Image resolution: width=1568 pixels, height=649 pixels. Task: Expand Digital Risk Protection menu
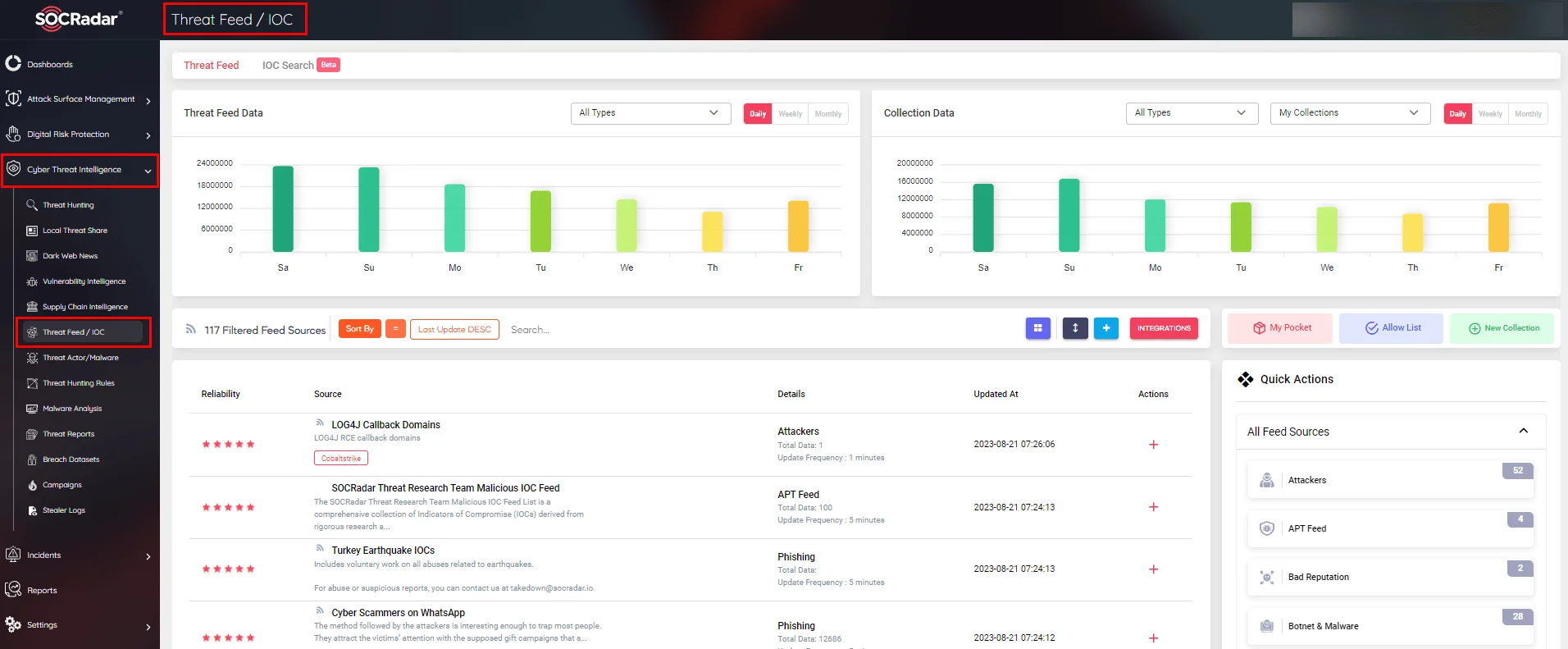click(x=80, y=135)
